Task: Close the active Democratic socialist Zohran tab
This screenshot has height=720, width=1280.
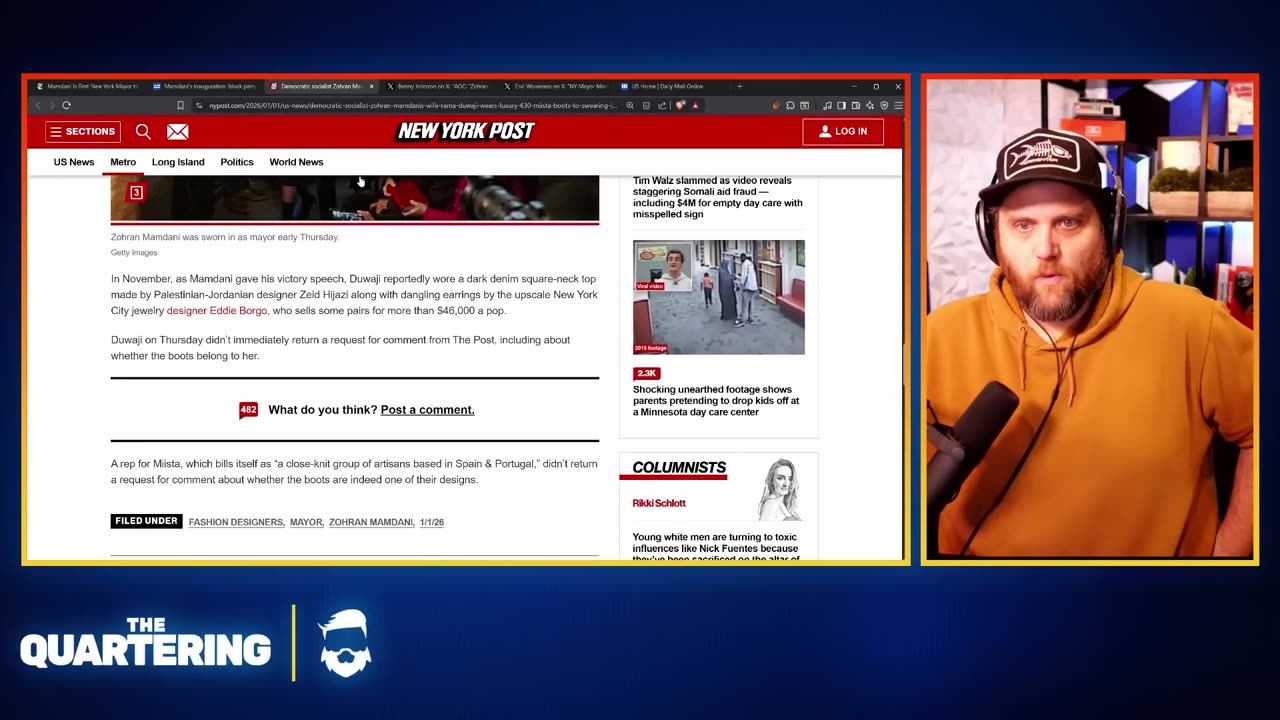Action: coord(372,86)
